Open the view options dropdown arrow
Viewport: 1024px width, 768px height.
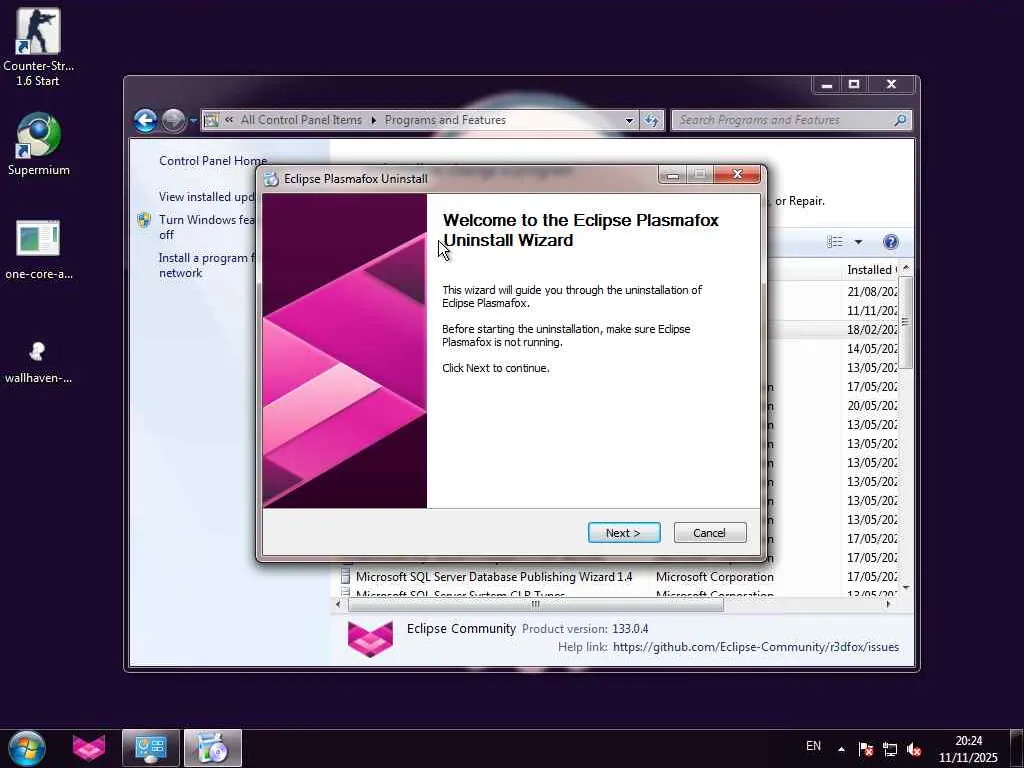pos(858,242)
